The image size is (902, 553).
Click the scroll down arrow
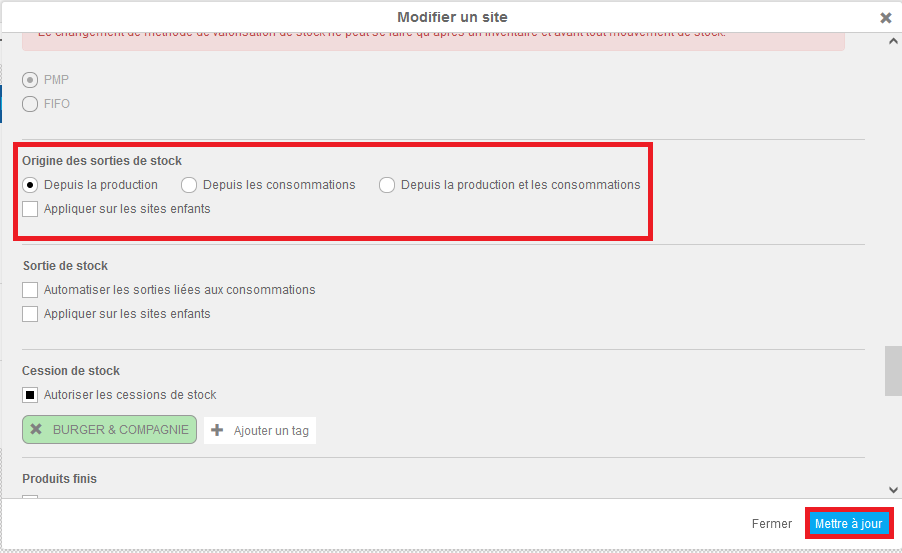(893, 490)
